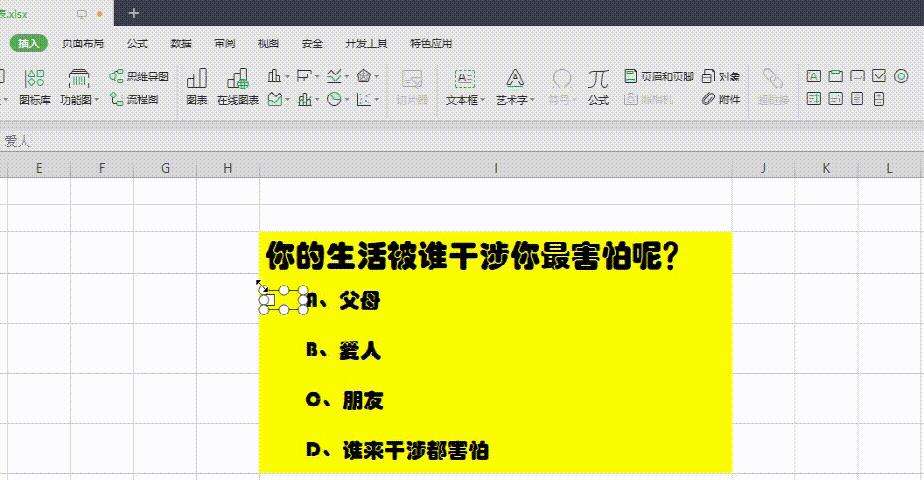Click the option text D、谁来干涉都害怕
Screen dimensions: 924x480
click(397, 451)
